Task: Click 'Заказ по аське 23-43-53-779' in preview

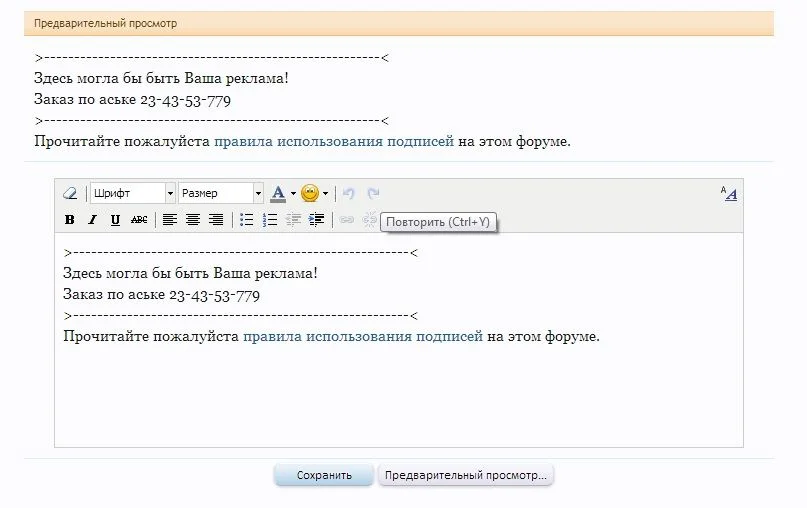Action: point(132,100)
